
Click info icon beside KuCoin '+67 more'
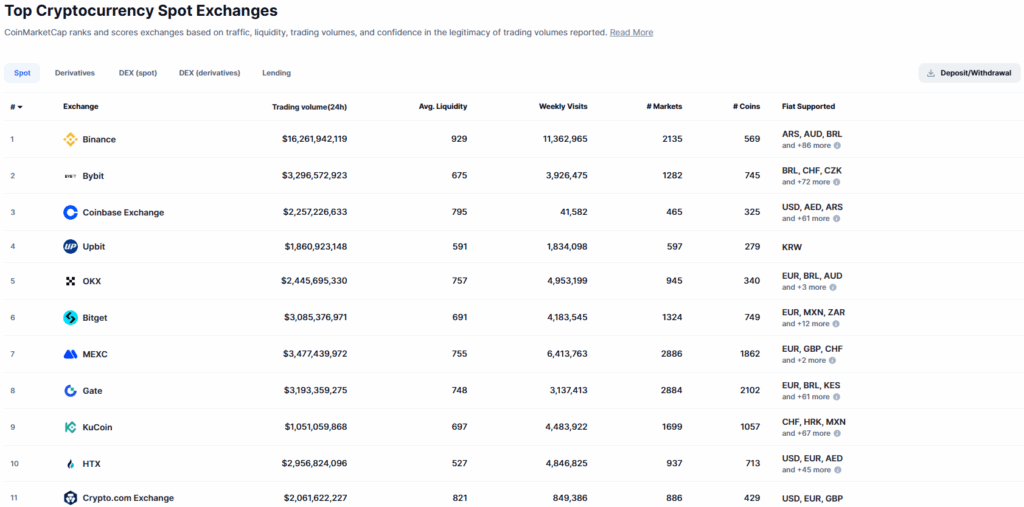837,434
